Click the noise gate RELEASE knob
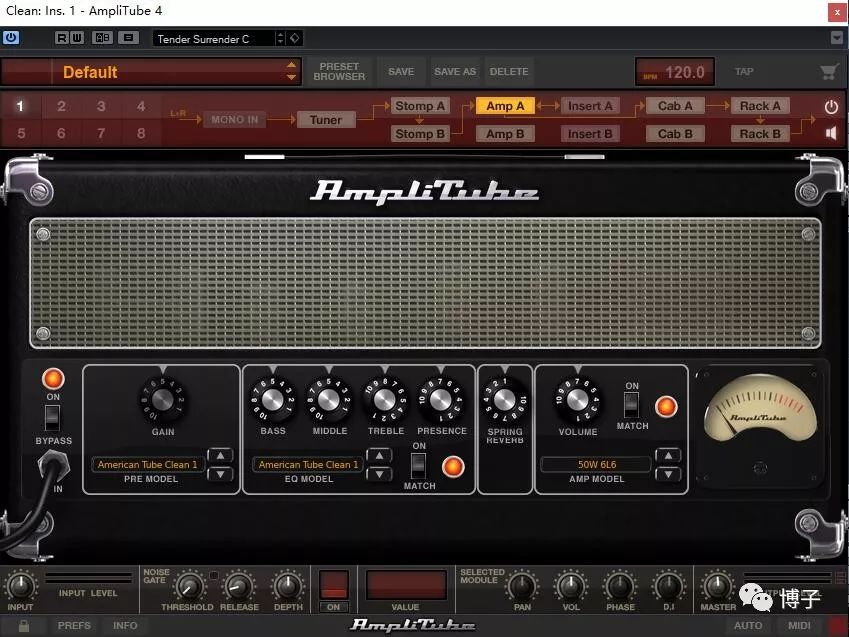 [x=238, y=587]
